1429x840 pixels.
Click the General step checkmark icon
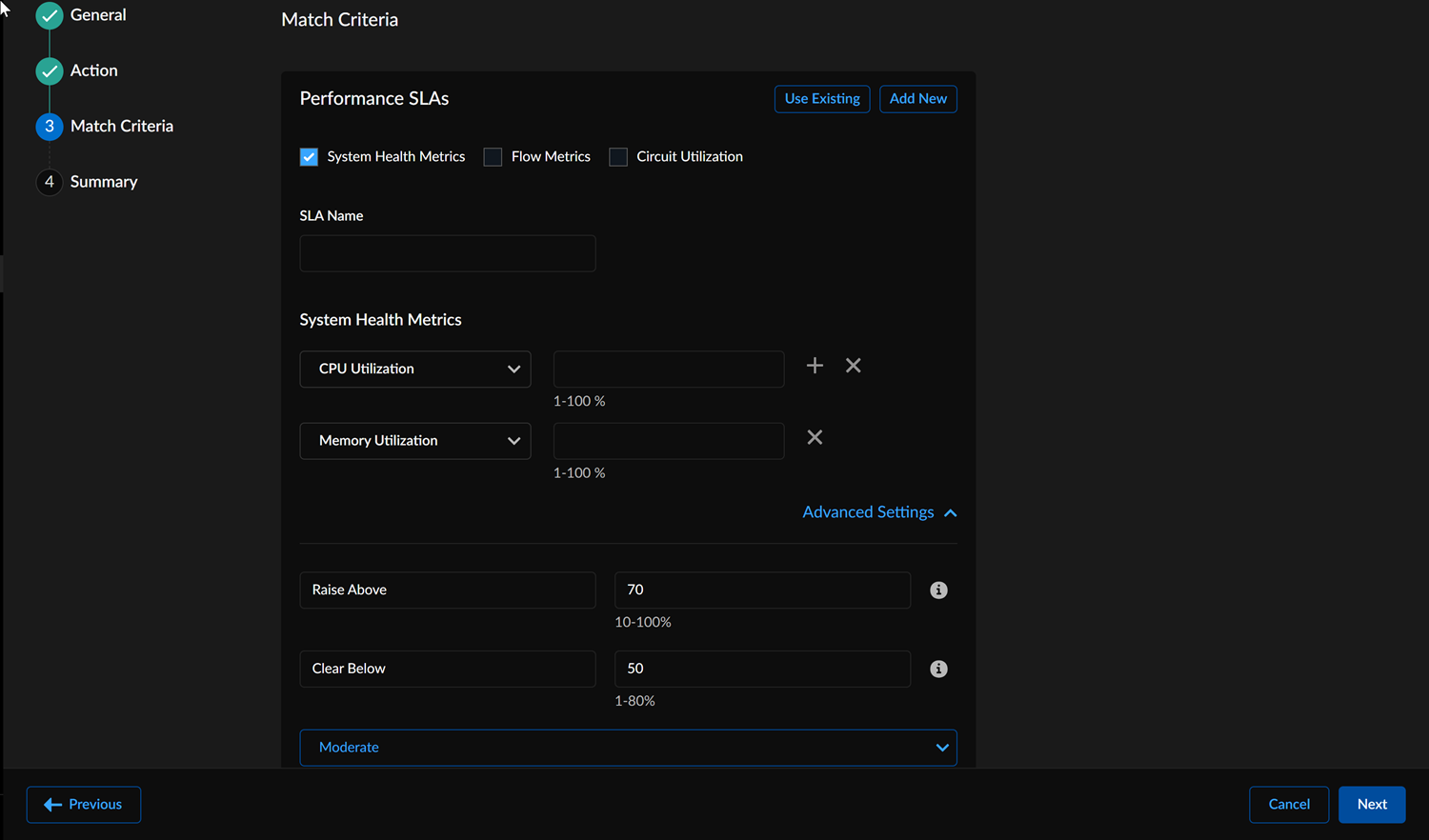(50, 15)
